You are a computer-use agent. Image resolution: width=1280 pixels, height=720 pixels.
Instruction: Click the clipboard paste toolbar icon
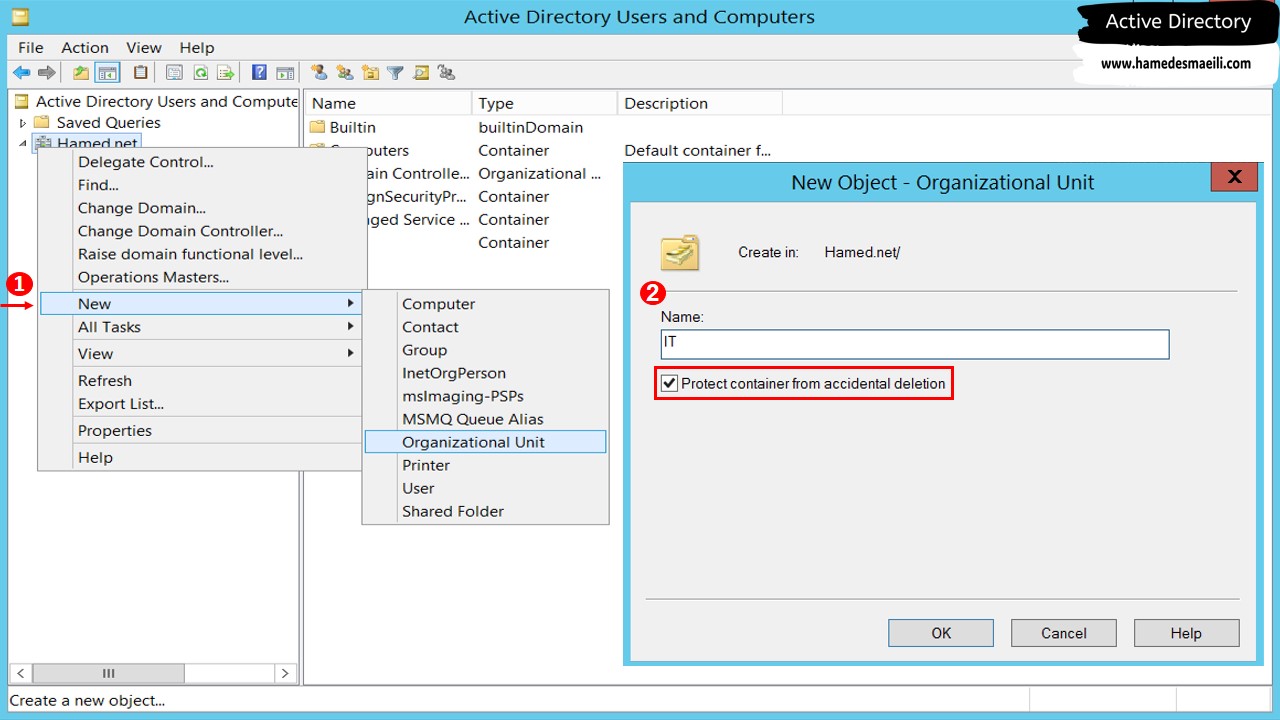click(140, 73)
